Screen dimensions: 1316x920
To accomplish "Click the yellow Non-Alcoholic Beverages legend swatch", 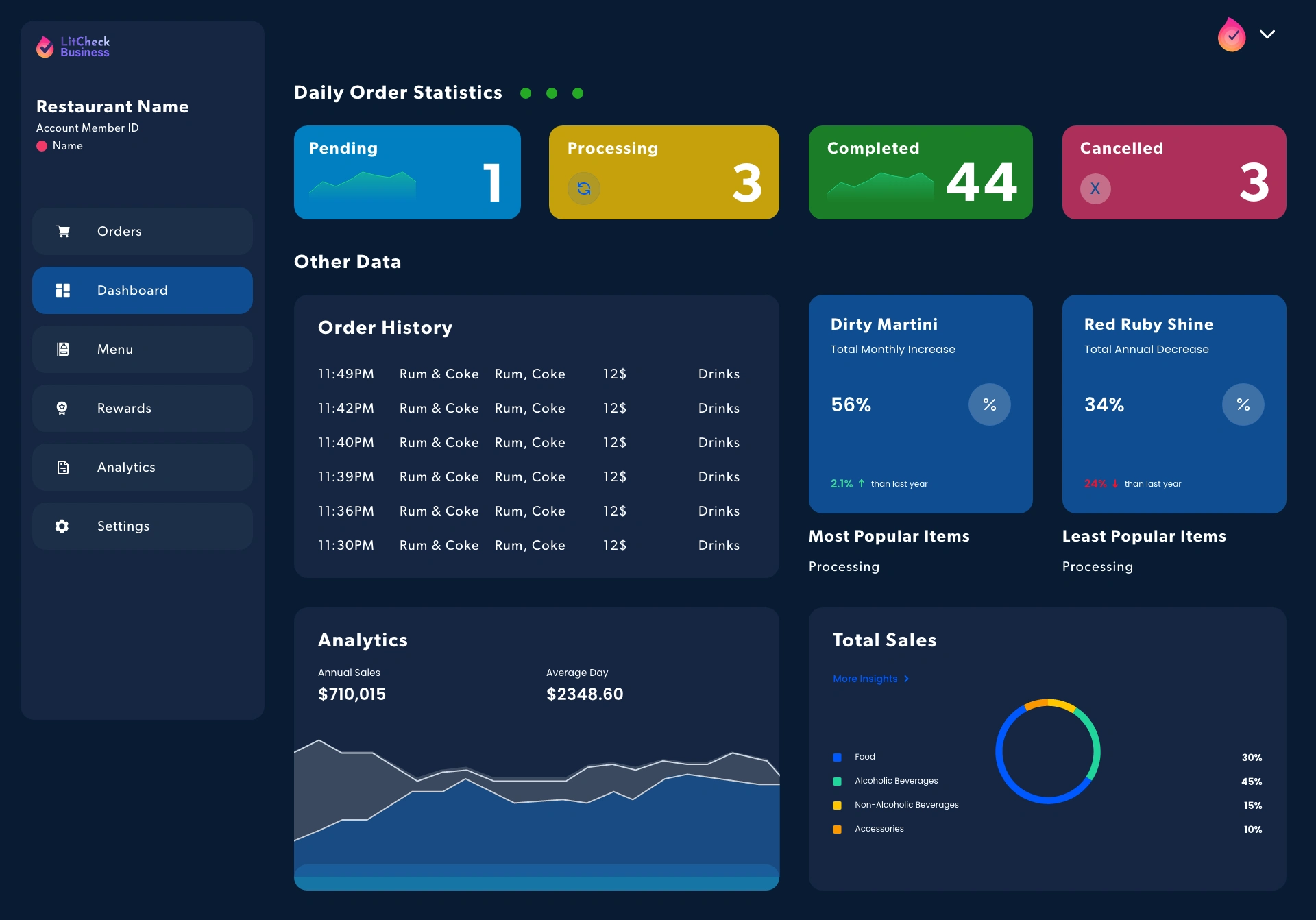I will click(837, 806).
